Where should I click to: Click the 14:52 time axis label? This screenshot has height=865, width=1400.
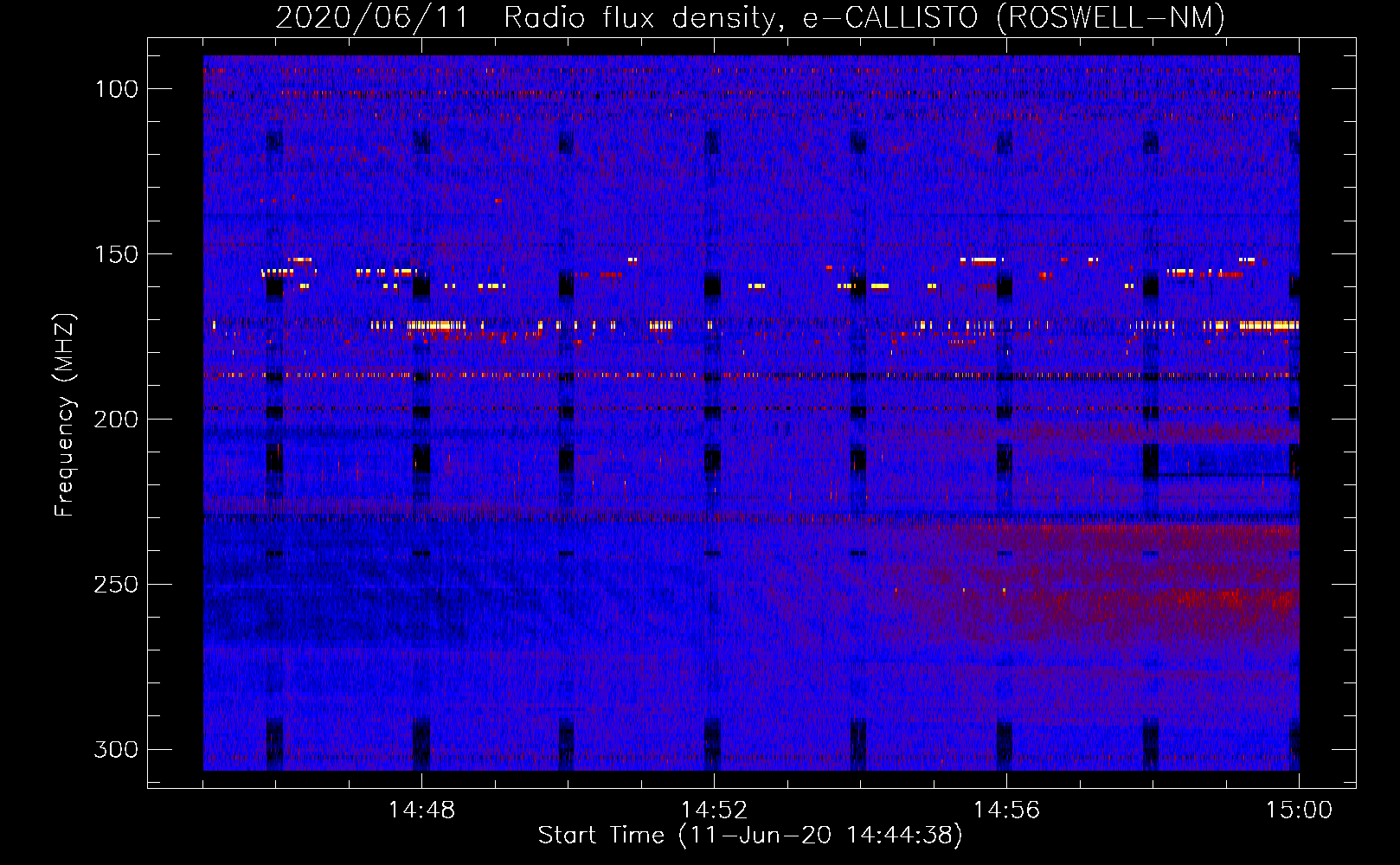click(714, 811)
